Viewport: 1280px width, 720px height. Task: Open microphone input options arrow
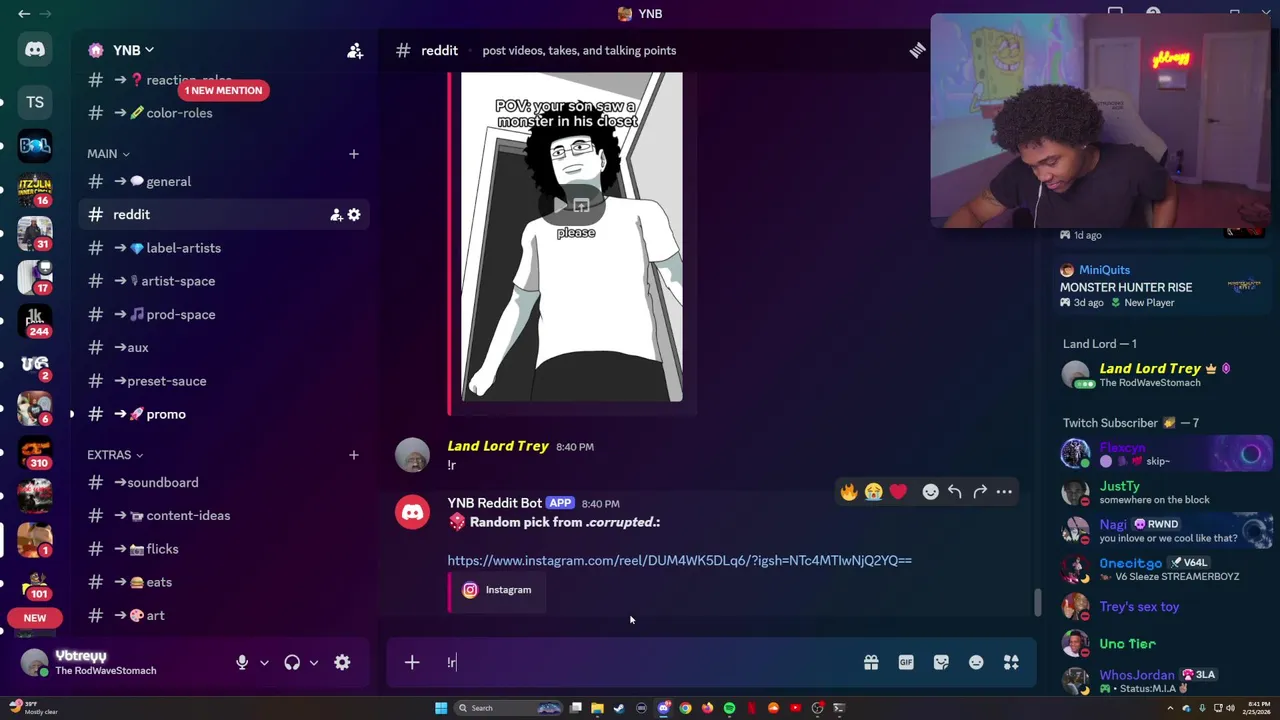264,662
